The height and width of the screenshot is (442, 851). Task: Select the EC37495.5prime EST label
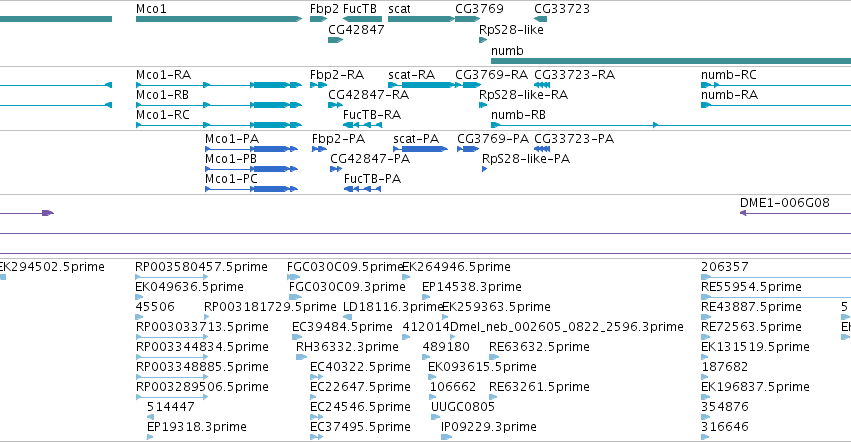pyautogui.click(x=360, y=426)
